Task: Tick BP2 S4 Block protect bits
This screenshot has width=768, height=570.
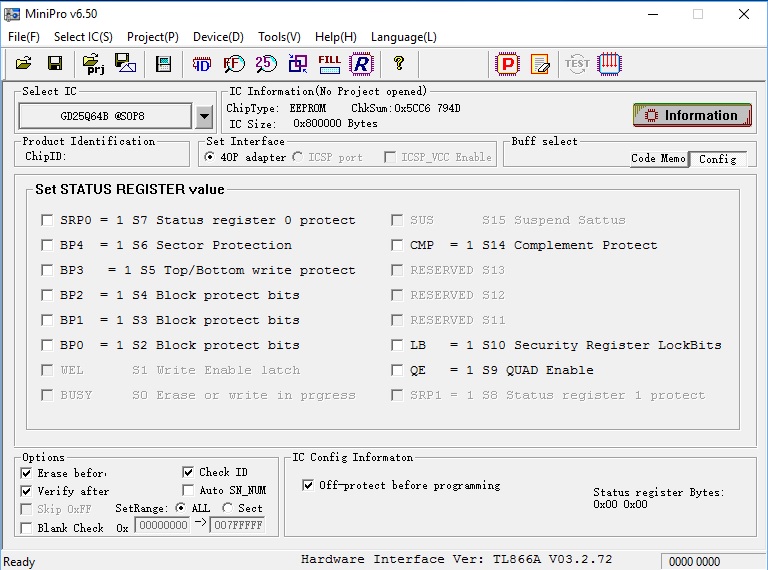Action: 47,295
